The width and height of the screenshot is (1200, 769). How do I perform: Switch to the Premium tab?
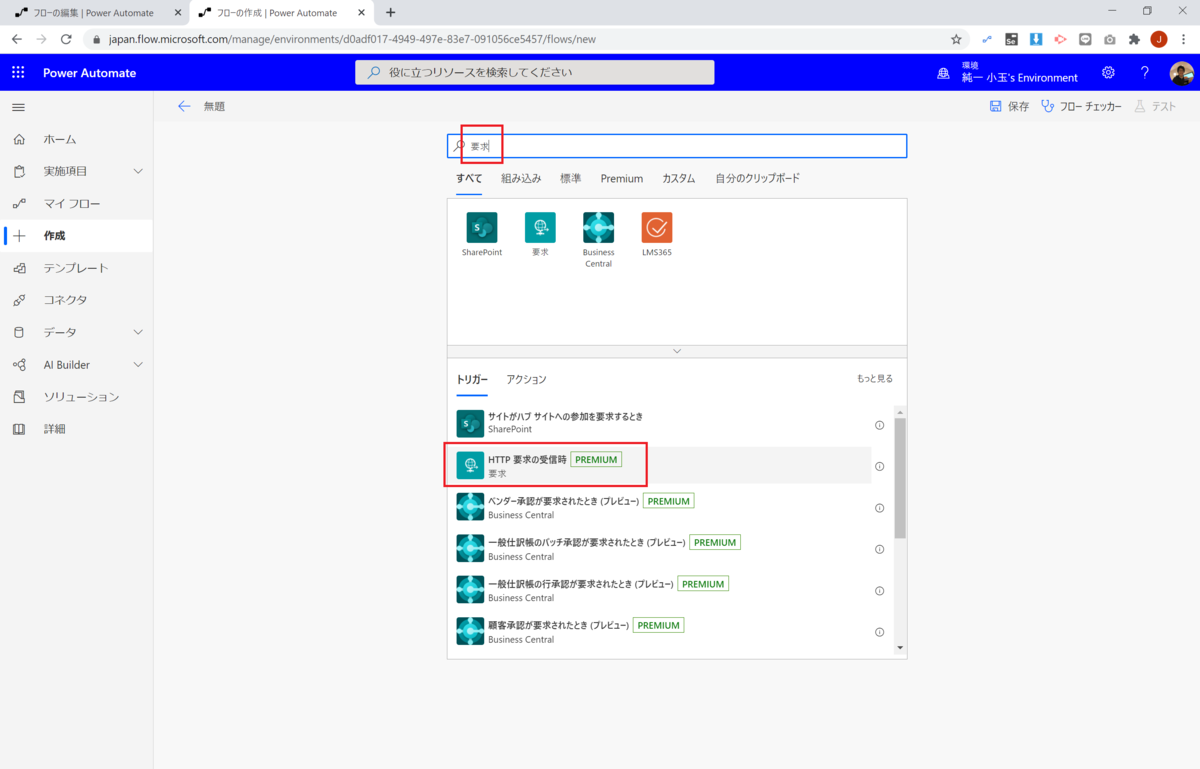(622, 178)
